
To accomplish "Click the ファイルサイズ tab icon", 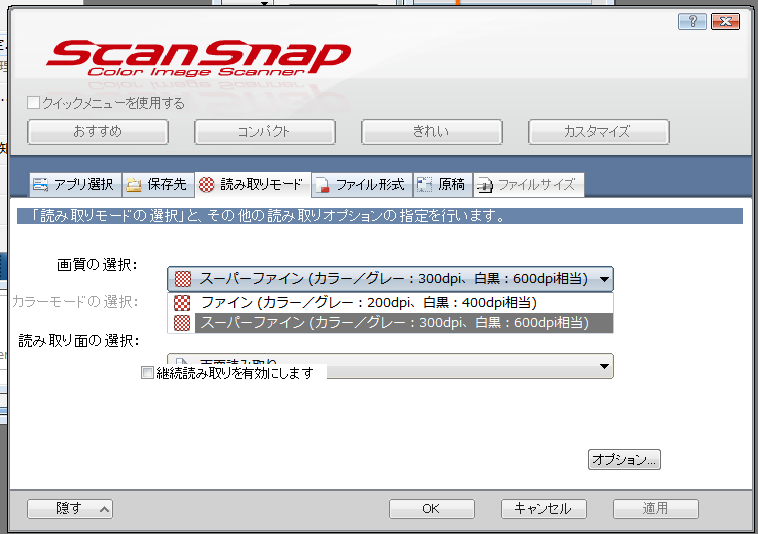I will 484,185.
